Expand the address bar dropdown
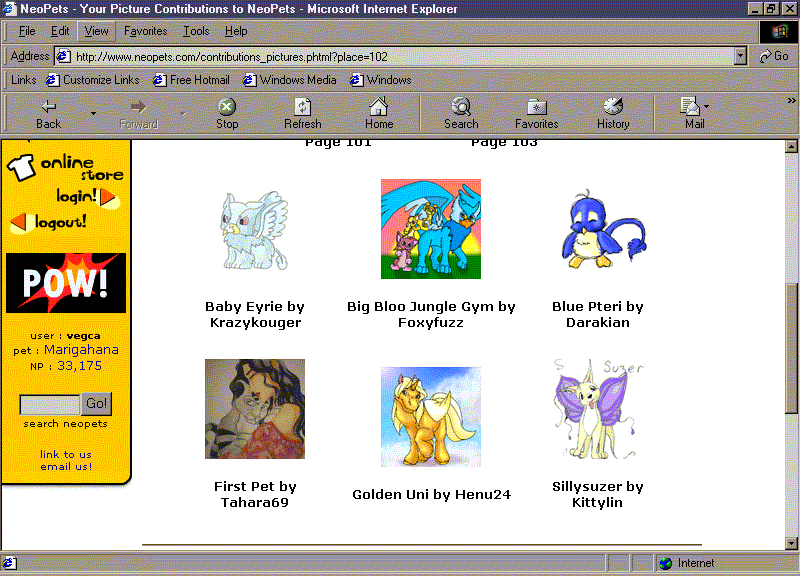This screenshot has height=576, width=800. click(x=741, y=56)
